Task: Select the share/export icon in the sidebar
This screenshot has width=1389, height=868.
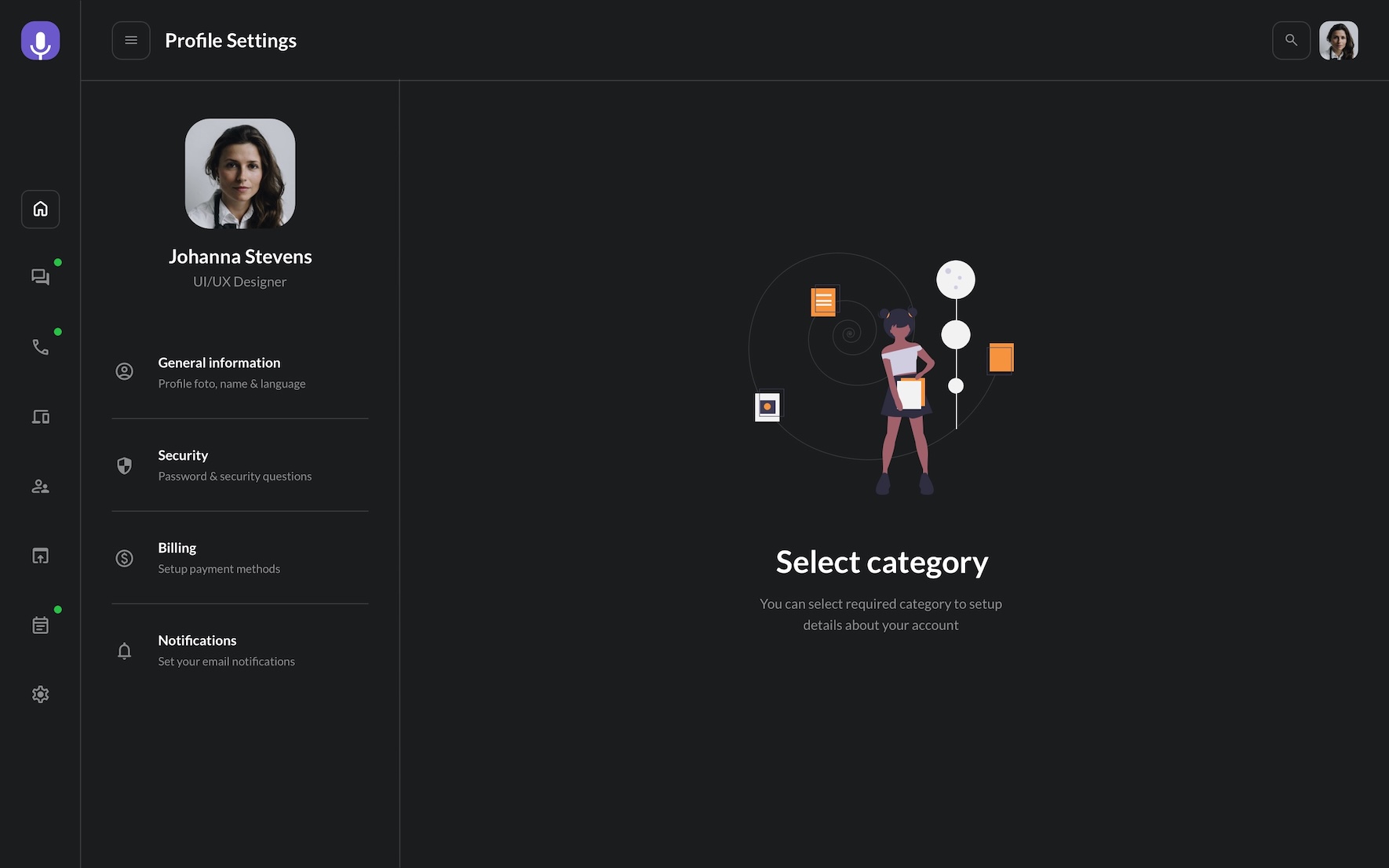Action: point(40,555)
